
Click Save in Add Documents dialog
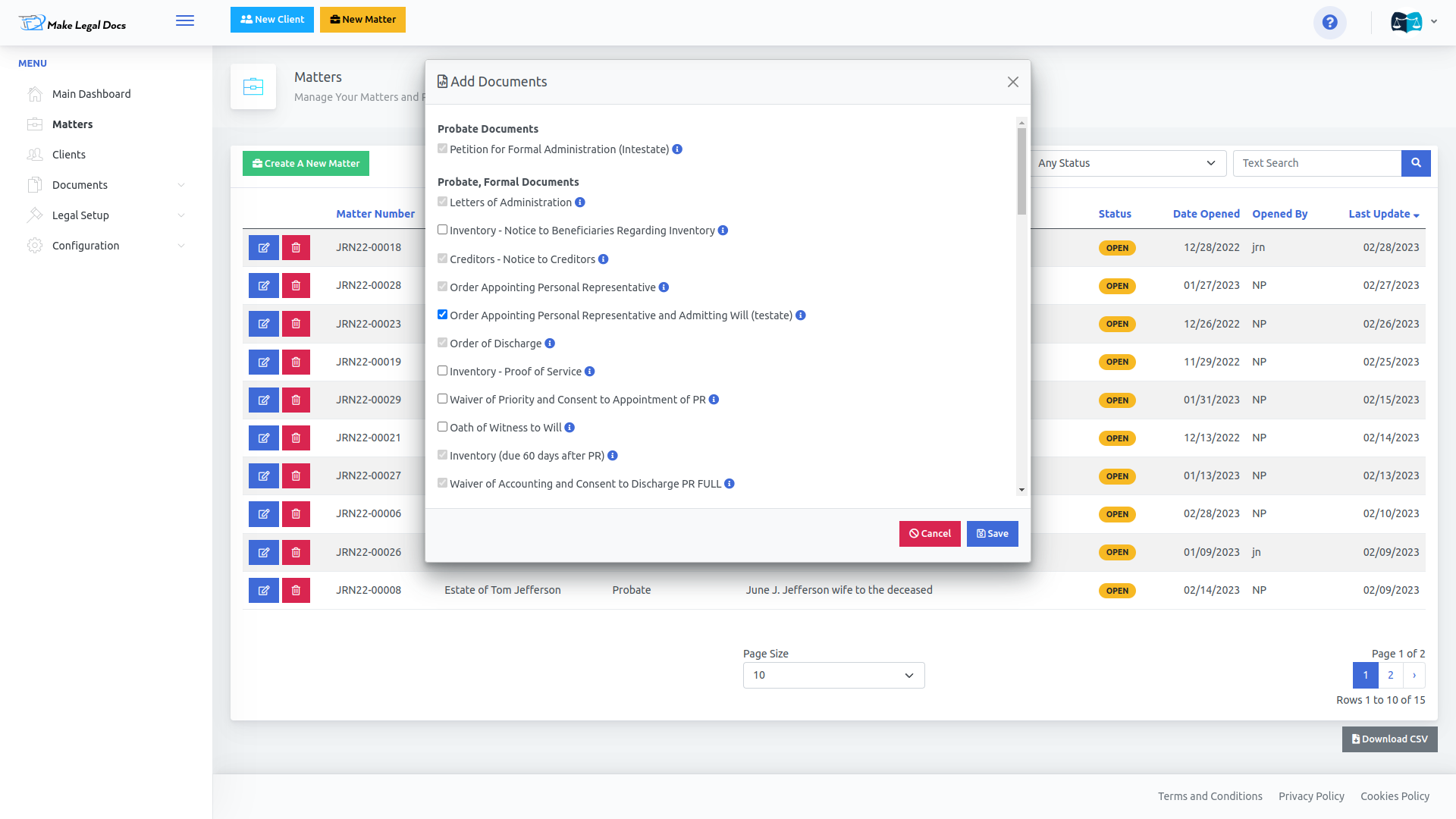coord(992,534)
